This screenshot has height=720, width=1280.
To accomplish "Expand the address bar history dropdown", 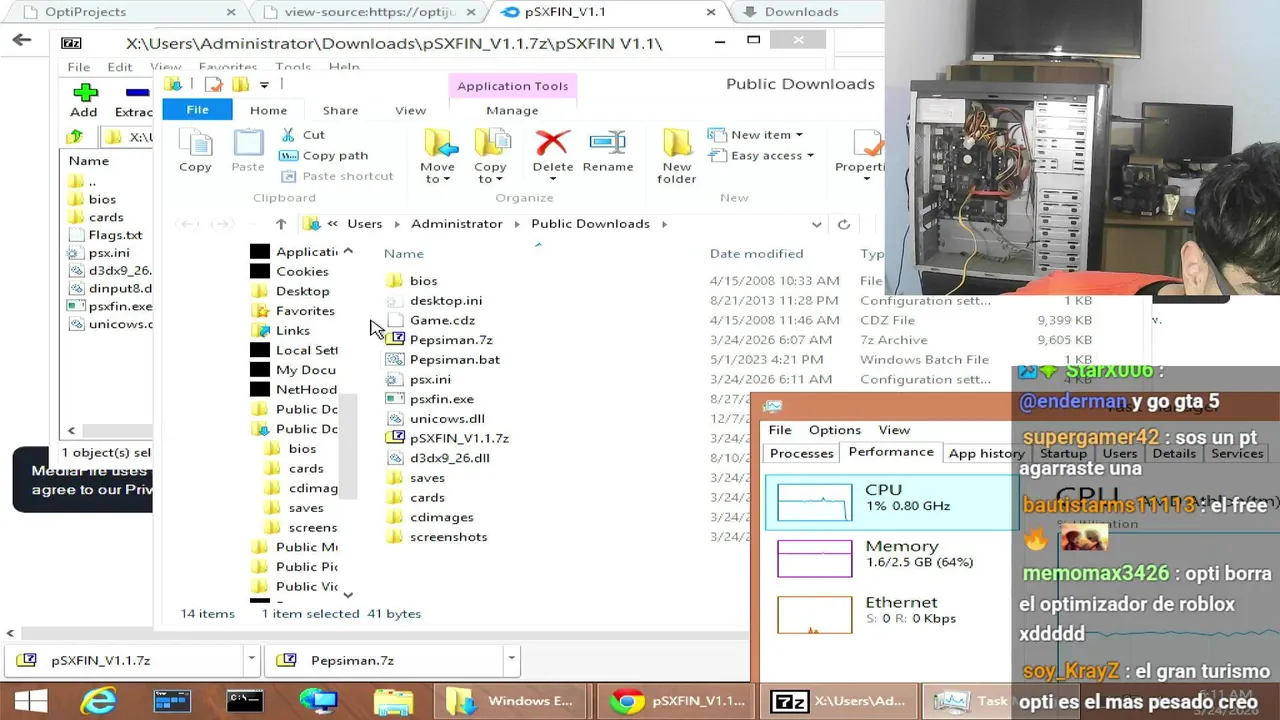I will click(817, 224).
